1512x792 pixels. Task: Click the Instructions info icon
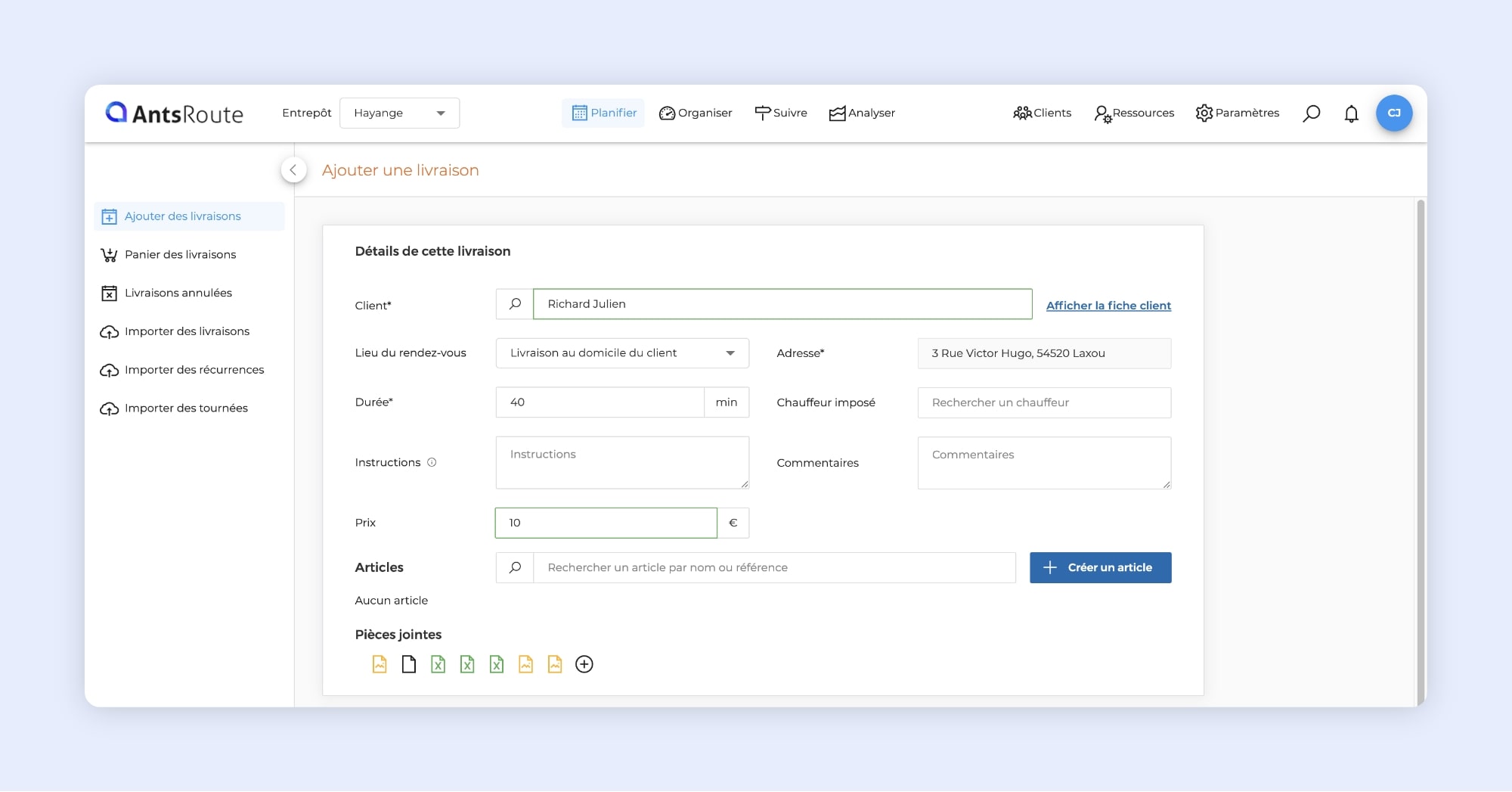point(432,462)
